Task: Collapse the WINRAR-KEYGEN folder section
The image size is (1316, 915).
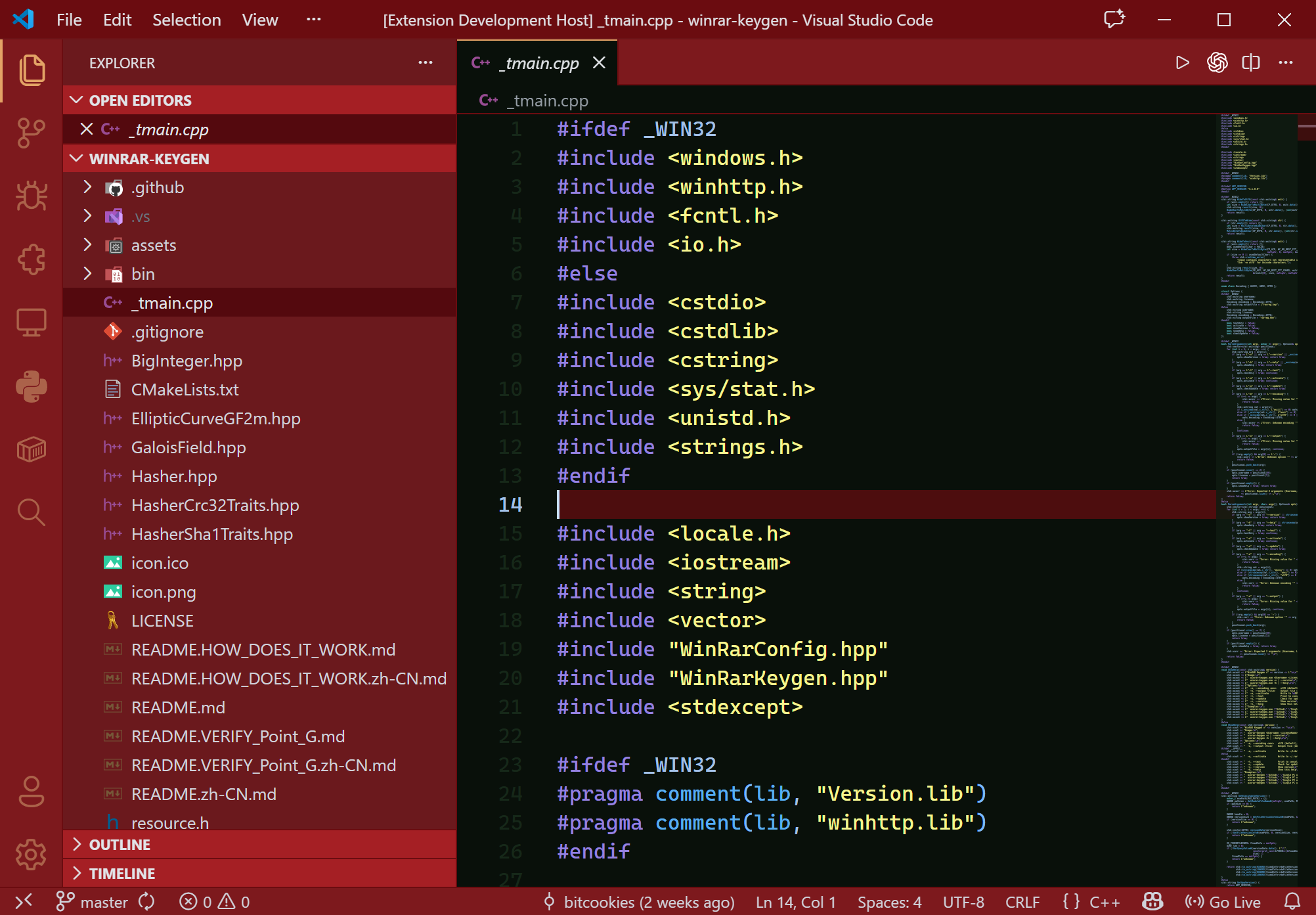Action: click(260, 158)
